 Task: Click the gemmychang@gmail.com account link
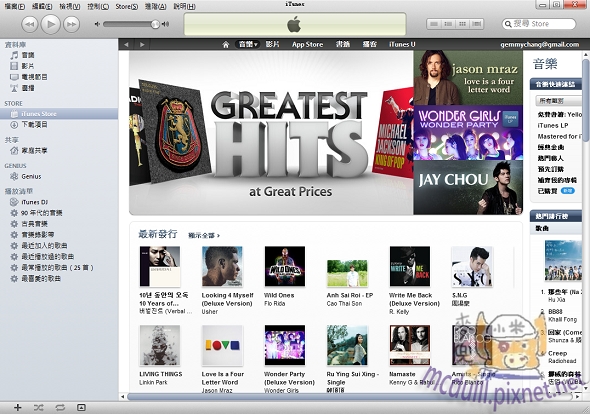coord(540,44)
